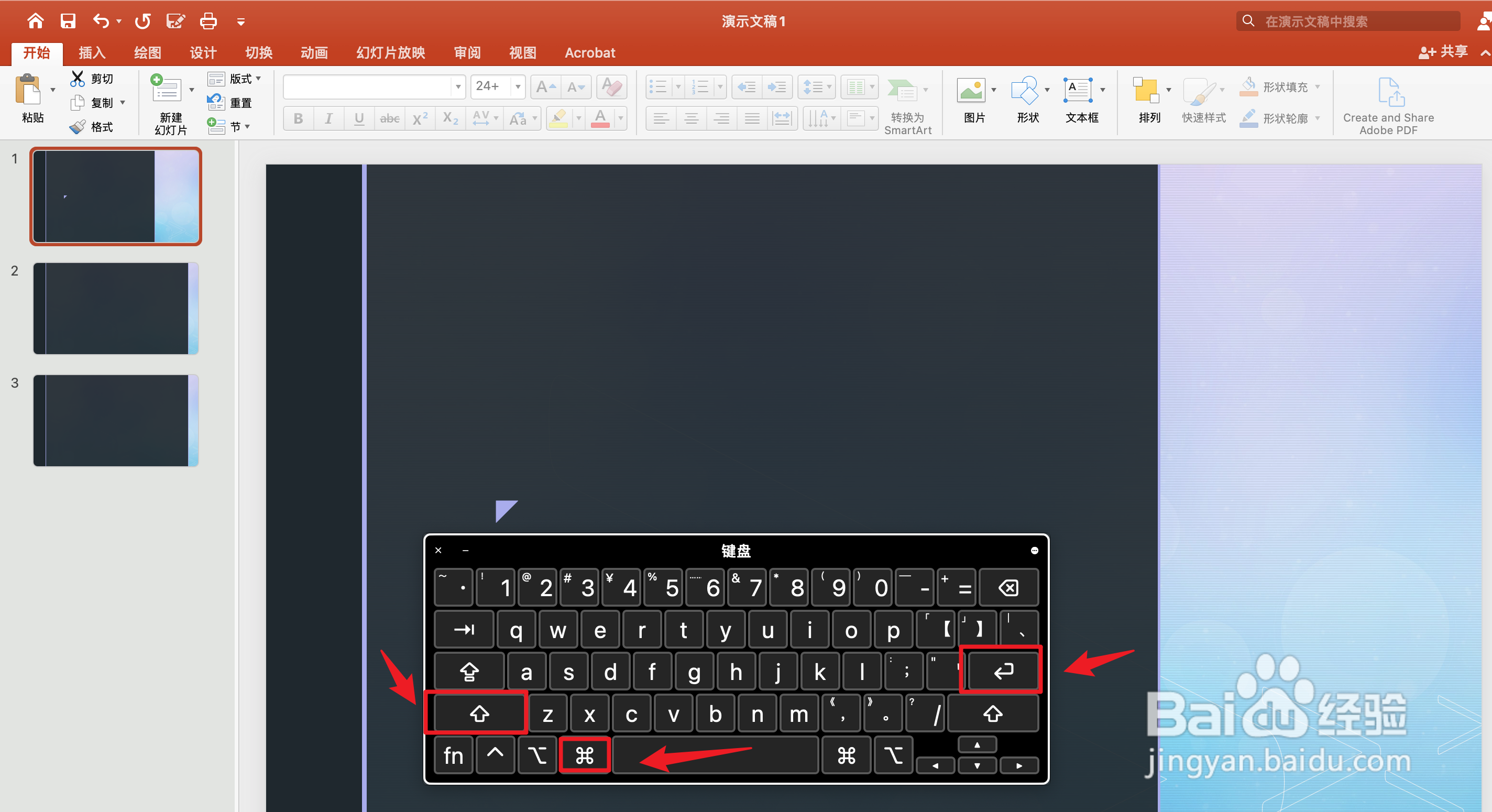Open the font size dropdown showing 24+
The width and height of the screenshot is (1492, 812).
click(518, 87)
